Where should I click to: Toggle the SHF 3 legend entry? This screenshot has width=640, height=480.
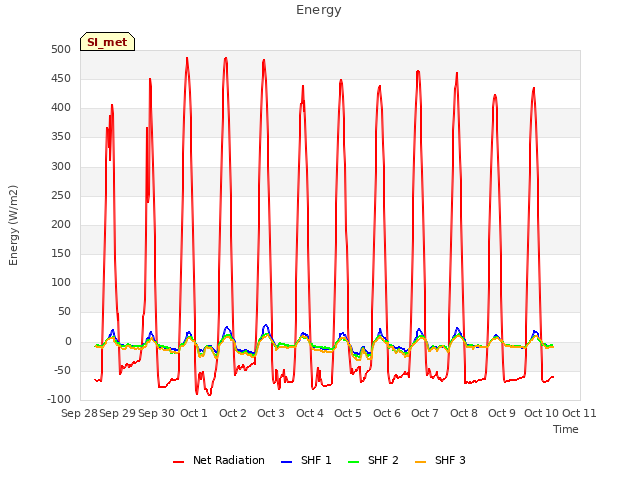click(x=440, y=460)
